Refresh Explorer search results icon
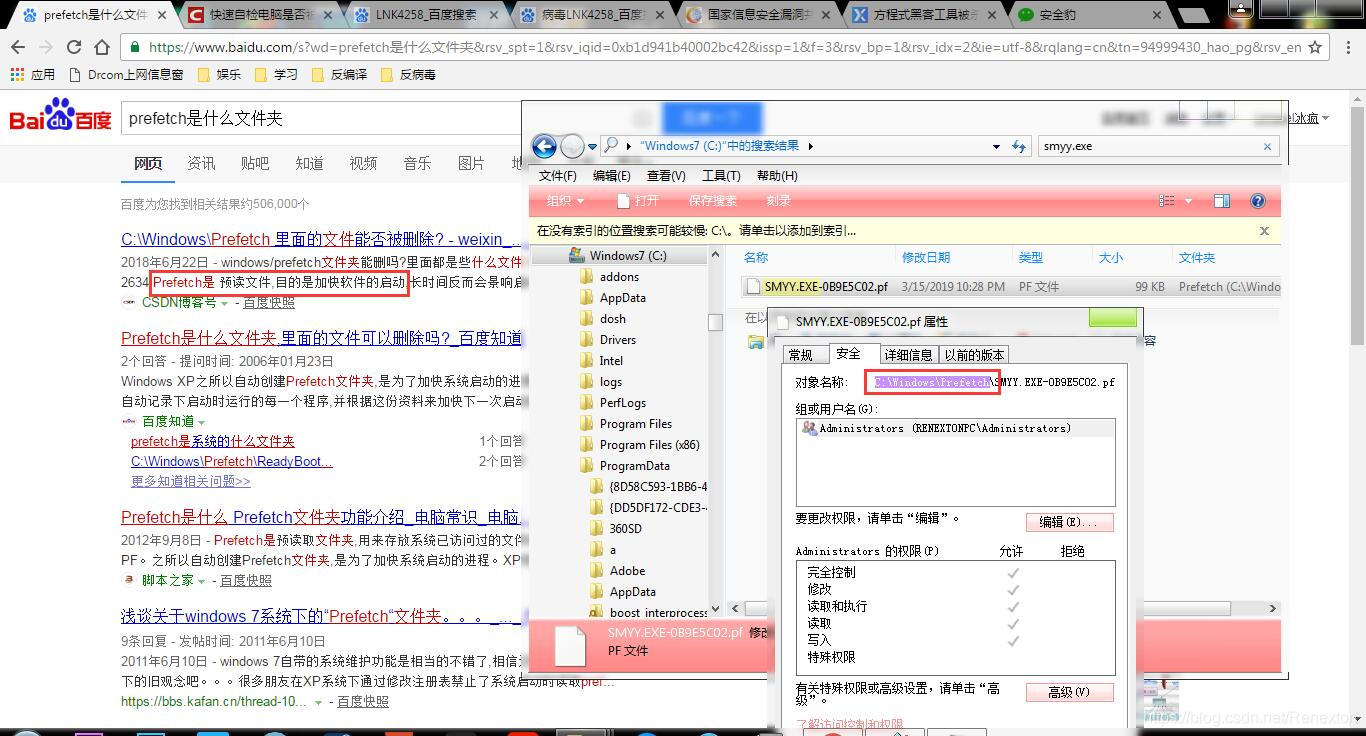The height and width of the screenshot is (736, 1366). click(x=1019, y=146)
